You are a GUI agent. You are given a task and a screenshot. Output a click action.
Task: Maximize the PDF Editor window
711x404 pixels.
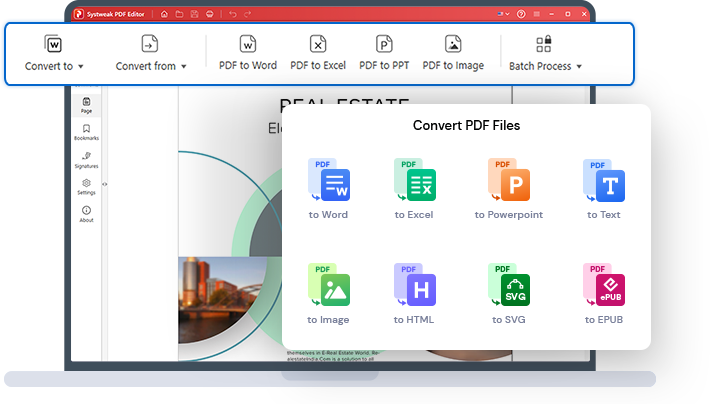(x=568, y=14)
